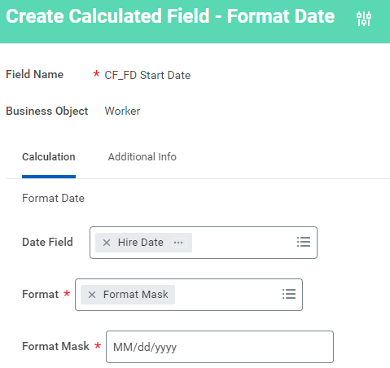
Task: Switch to the Calculation tab
Action: pos(49,157)
